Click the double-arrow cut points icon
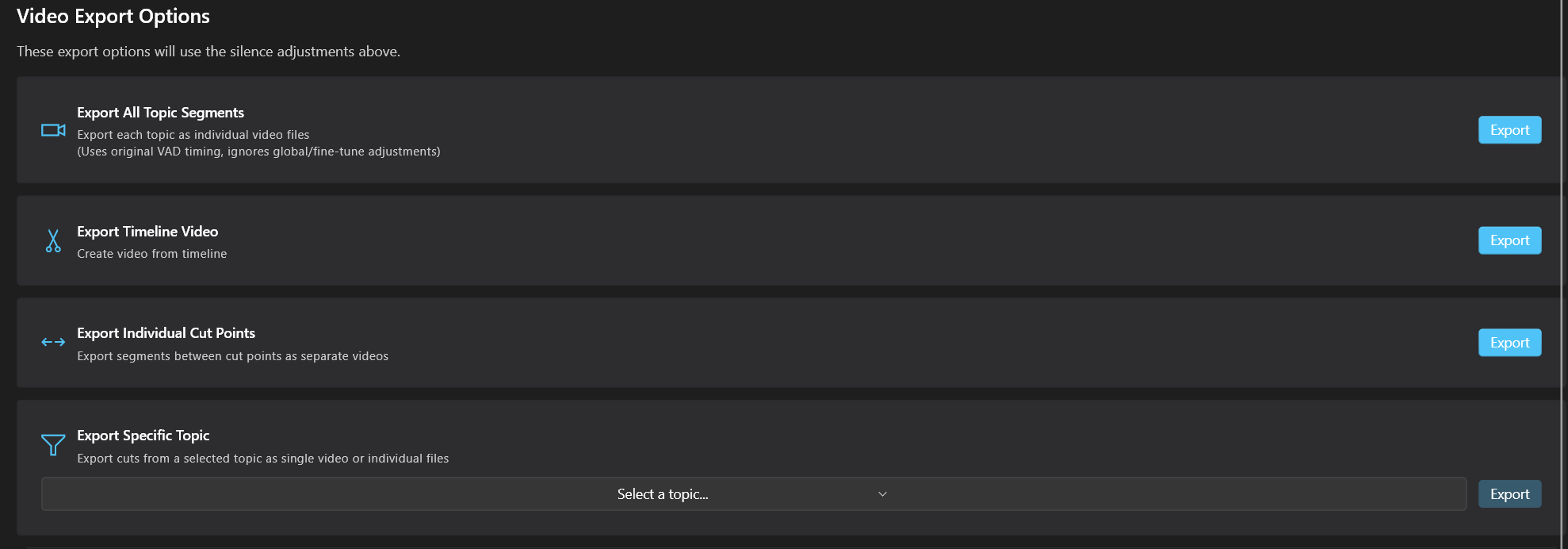 (53, 342)
